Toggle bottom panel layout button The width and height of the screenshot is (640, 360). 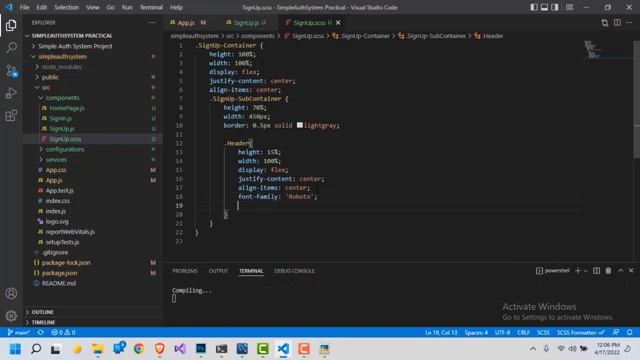click(544, 7)
